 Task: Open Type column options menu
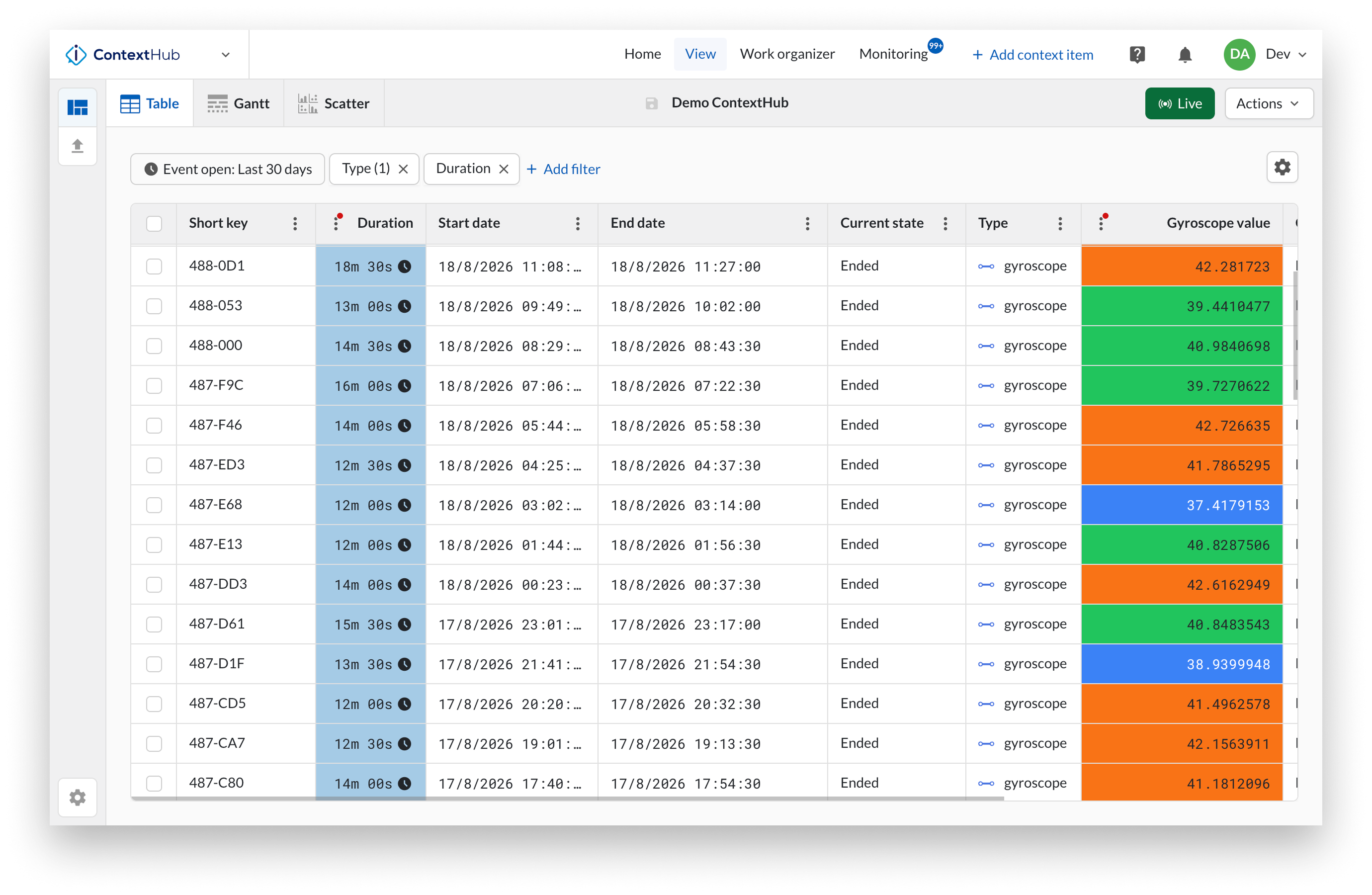pyautogui.click(x=1060, y=224)
